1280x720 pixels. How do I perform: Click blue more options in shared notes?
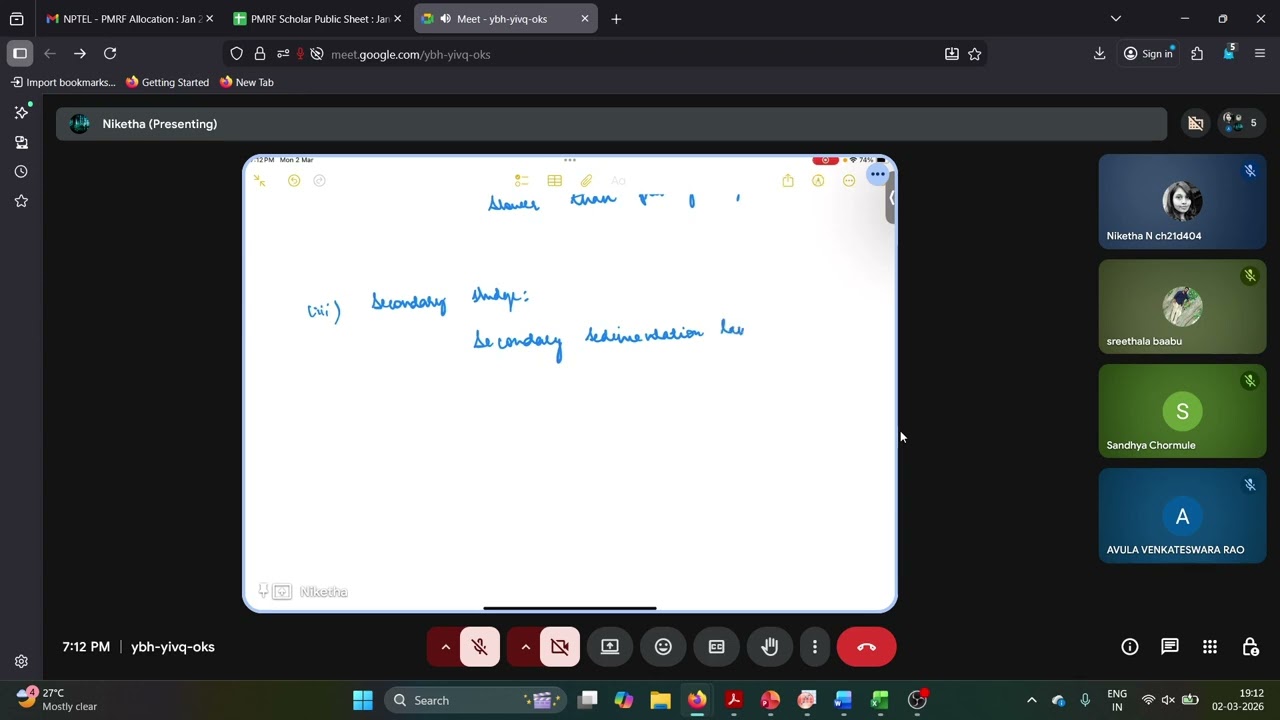(x=877, y=174)
